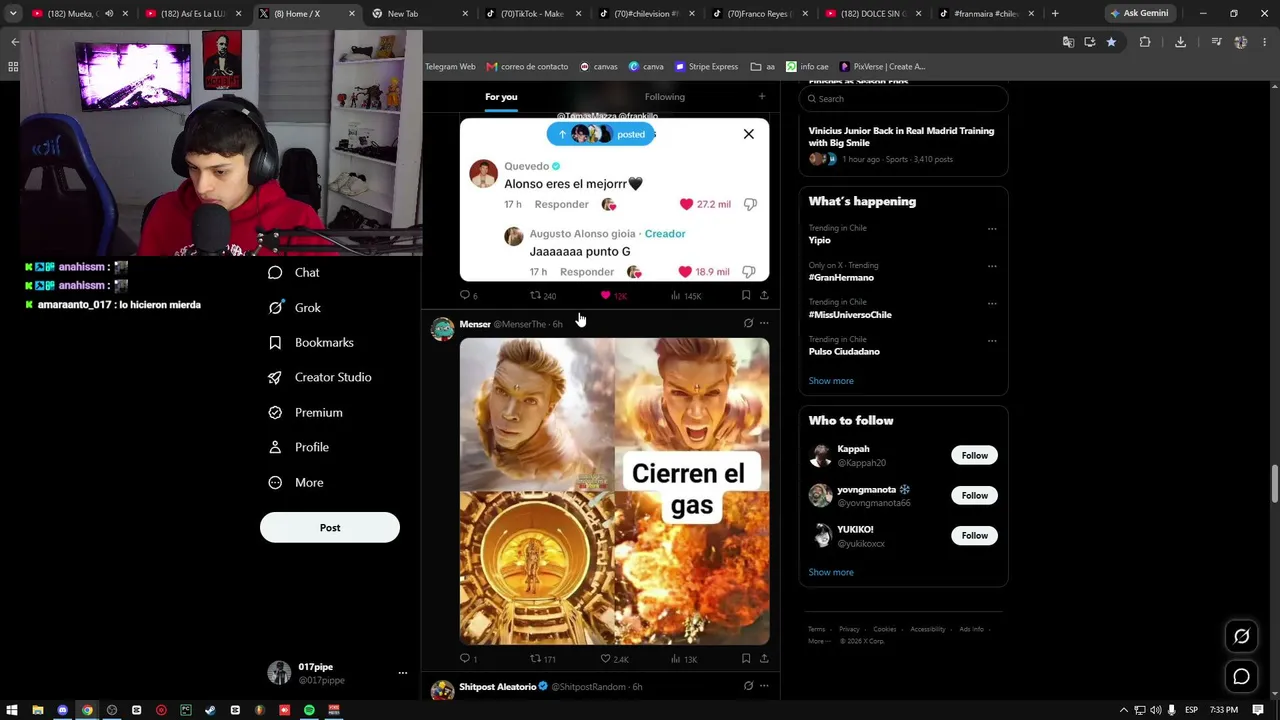Open the Premium page

coord(305,412)
